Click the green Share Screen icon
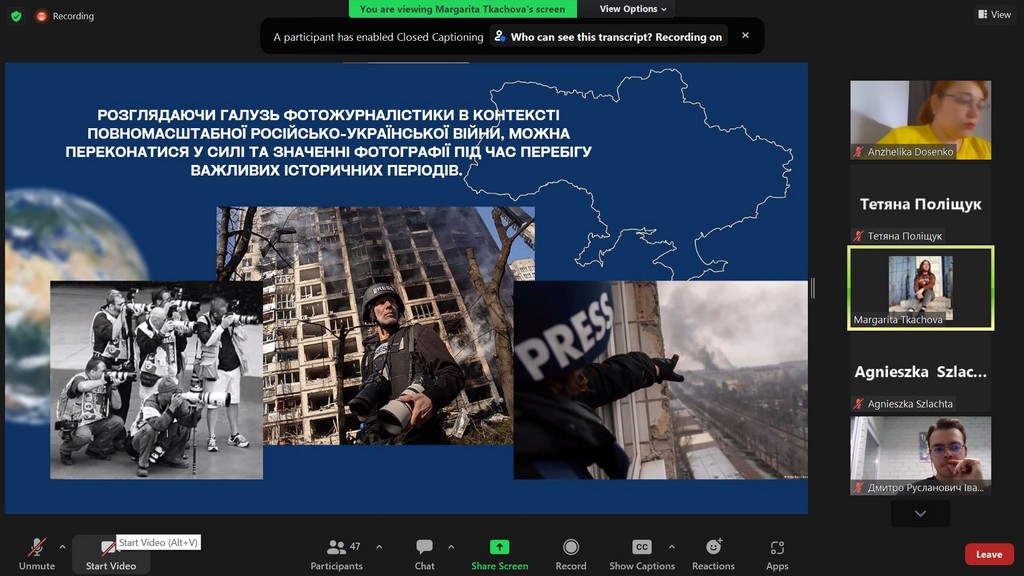 coord(499,547)
